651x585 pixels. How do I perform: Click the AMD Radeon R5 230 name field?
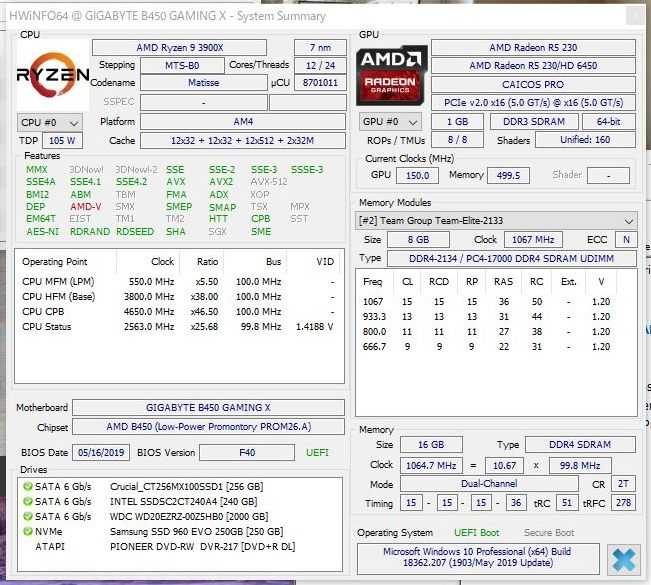[x=534, y=47]
